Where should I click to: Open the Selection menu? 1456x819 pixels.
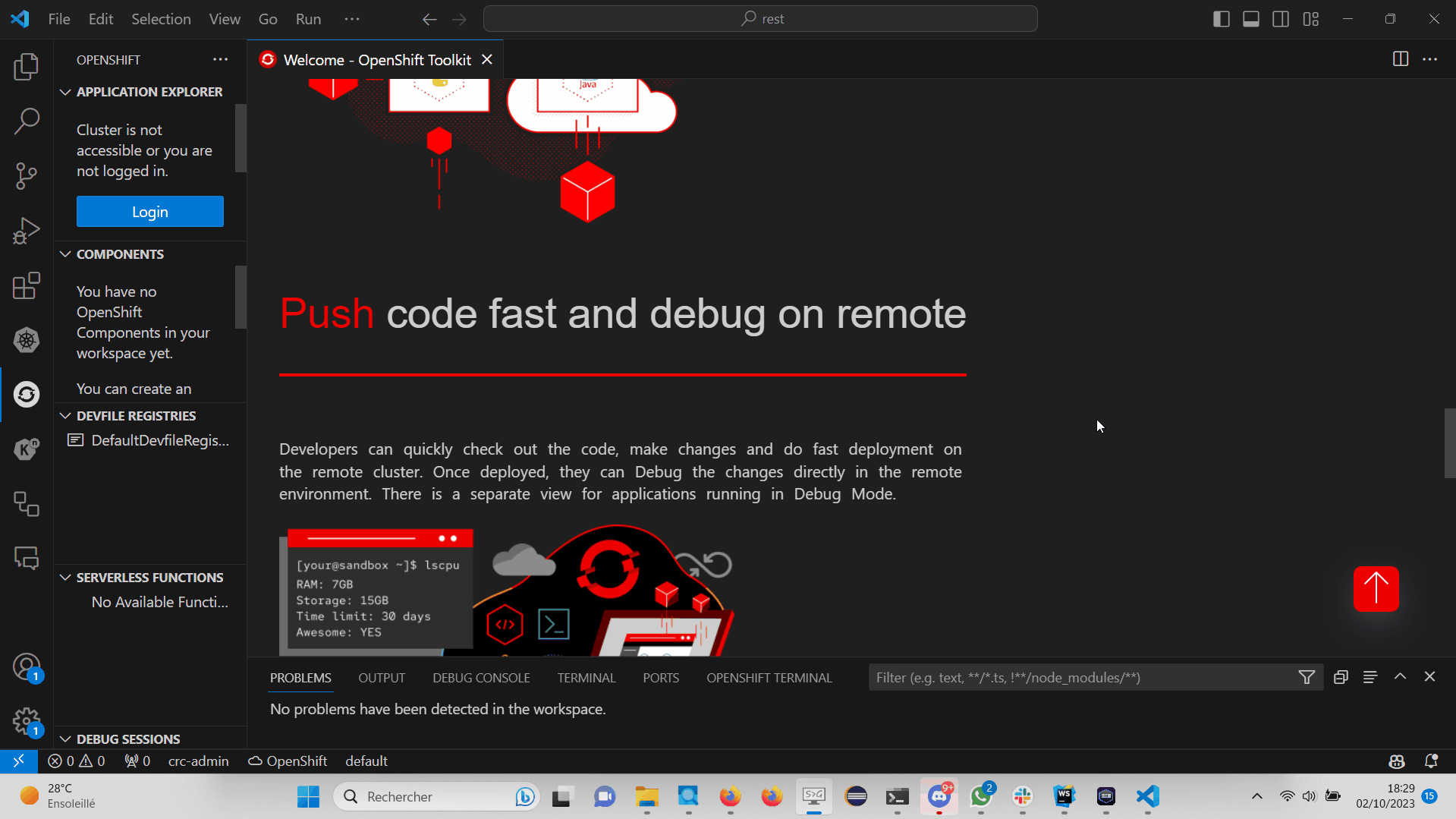click(161, 18)
